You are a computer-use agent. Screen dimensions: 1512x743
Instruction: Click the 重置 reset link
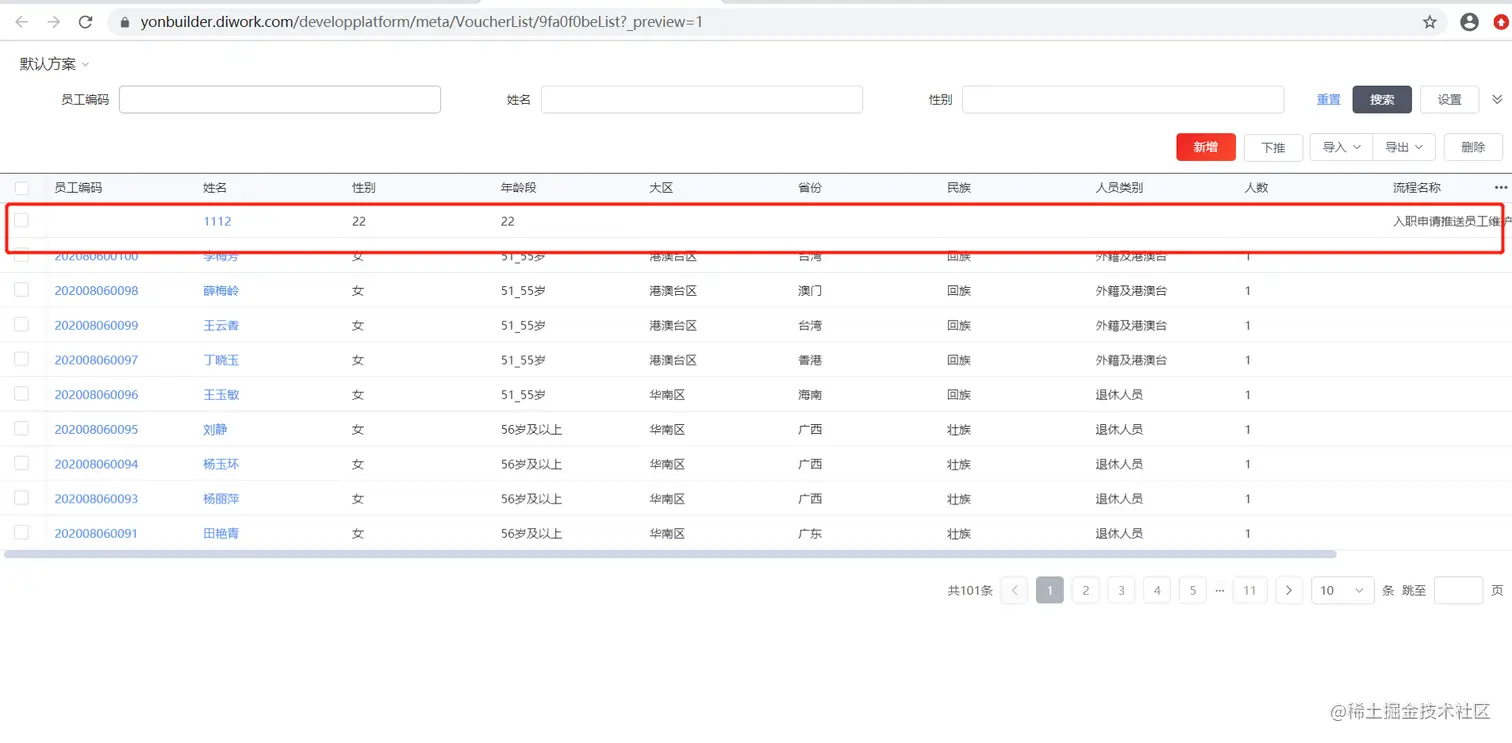(x=1328, y=99)
